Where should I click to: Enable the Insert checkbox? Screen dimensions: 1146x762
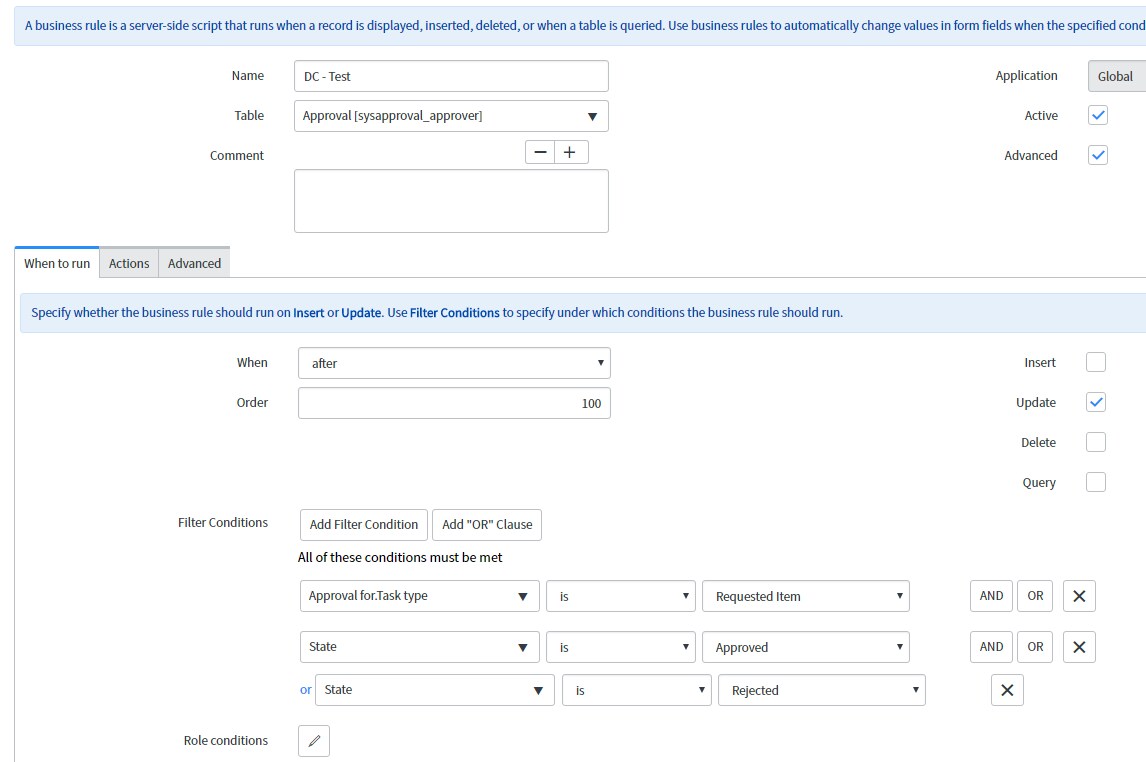pos(1096,362)
